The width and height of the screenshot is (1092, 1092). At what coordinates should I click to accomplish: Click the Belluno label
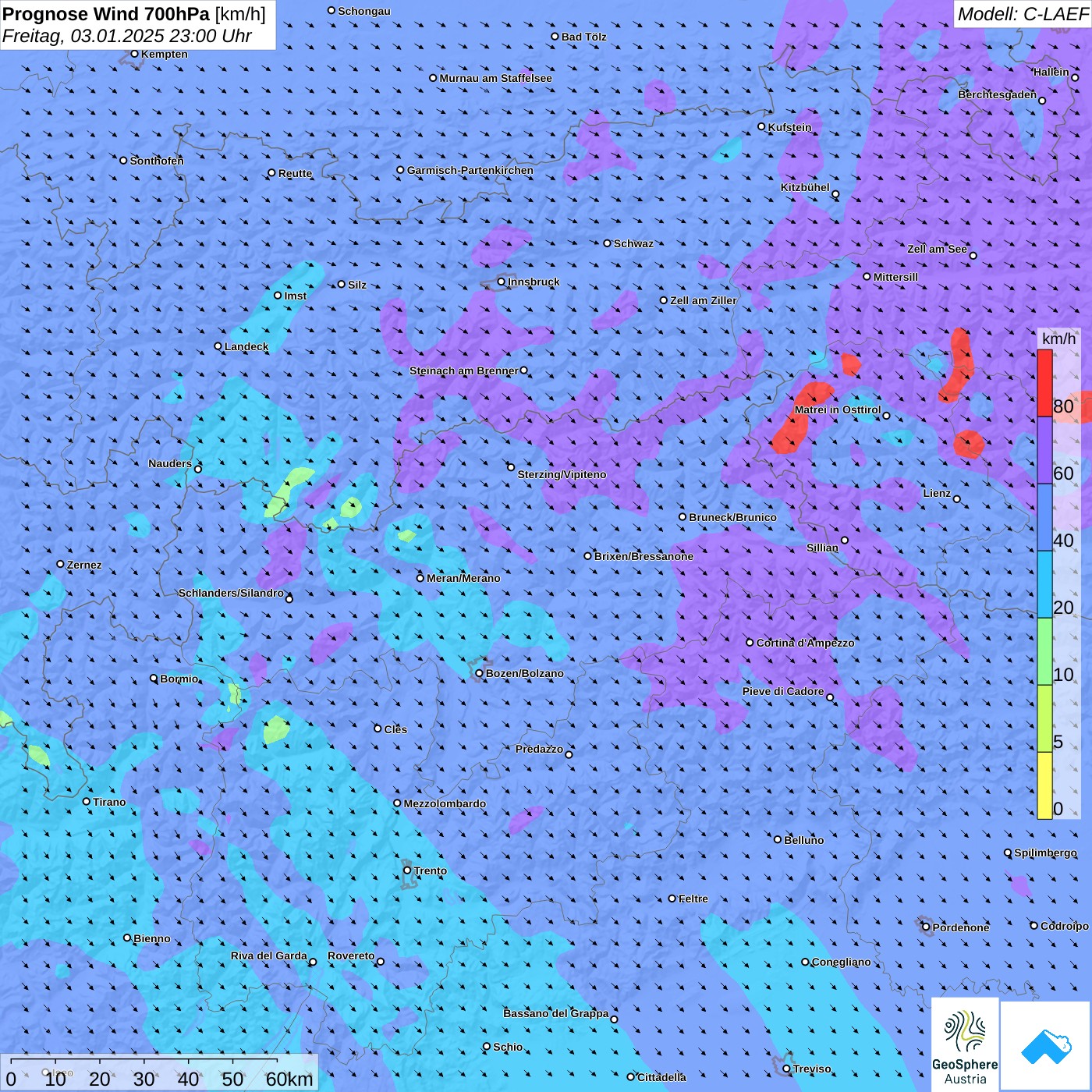804,840
